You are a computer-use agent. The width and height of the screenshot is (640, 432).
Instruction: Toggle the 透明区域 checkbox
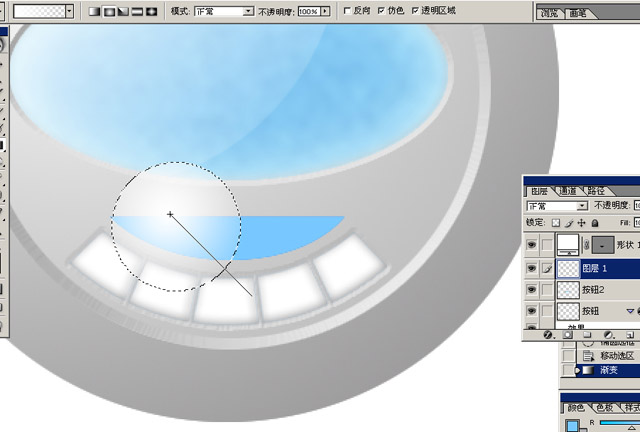tap(415, 11)
